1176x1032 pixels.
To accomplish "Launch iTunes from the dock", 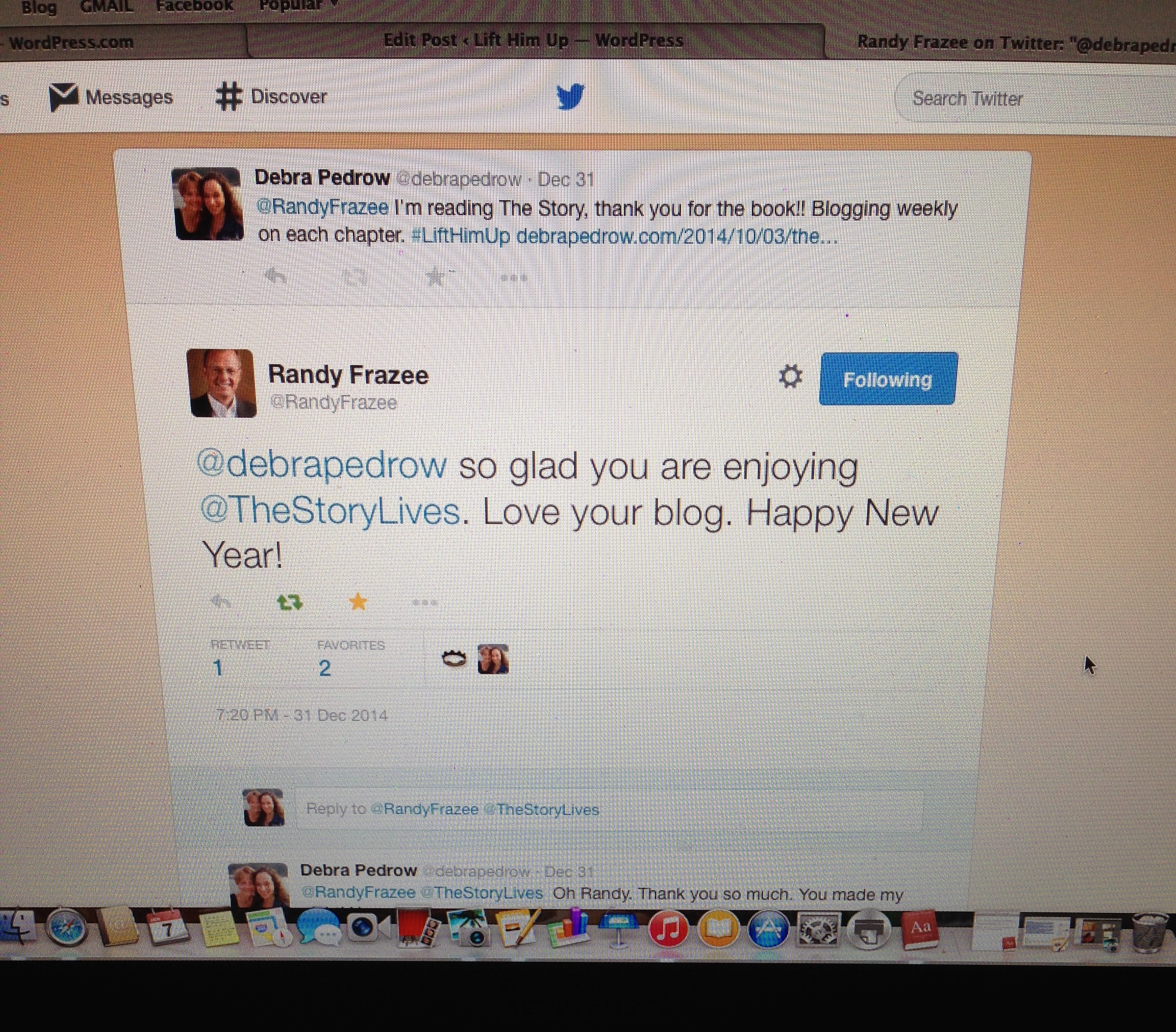I will pos(668,928).
